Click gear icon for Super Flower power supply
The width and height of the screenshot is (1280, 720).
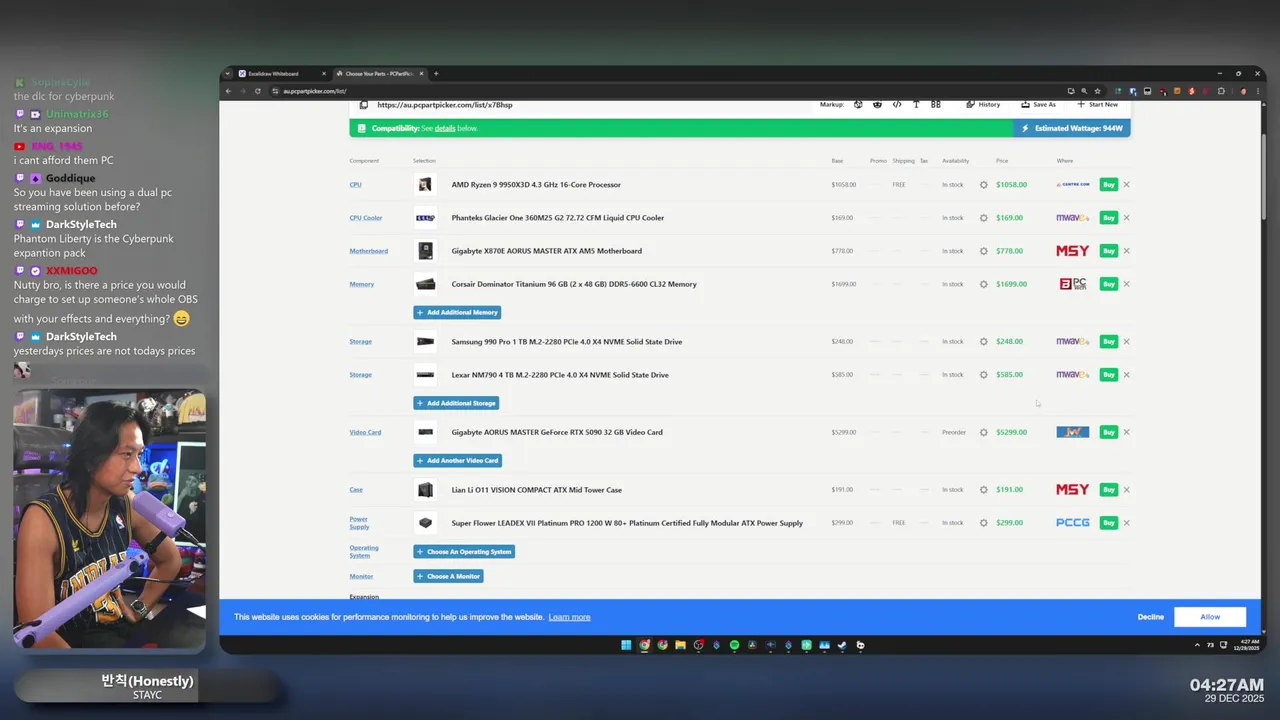coord(983,523)
